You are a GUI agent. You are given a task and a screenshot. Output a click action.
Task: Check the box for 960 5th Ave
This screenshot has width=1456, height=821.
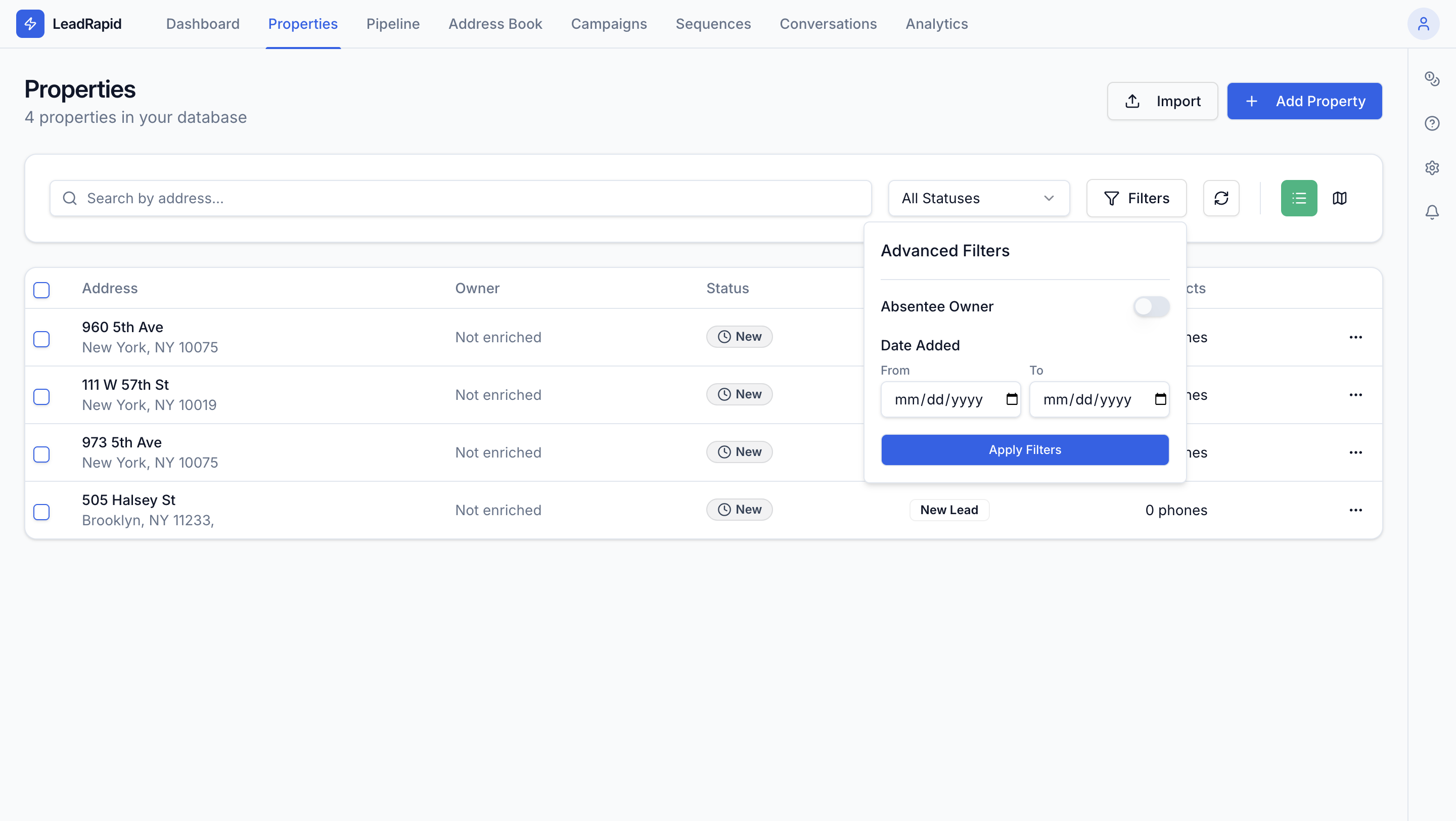point(41,339)
